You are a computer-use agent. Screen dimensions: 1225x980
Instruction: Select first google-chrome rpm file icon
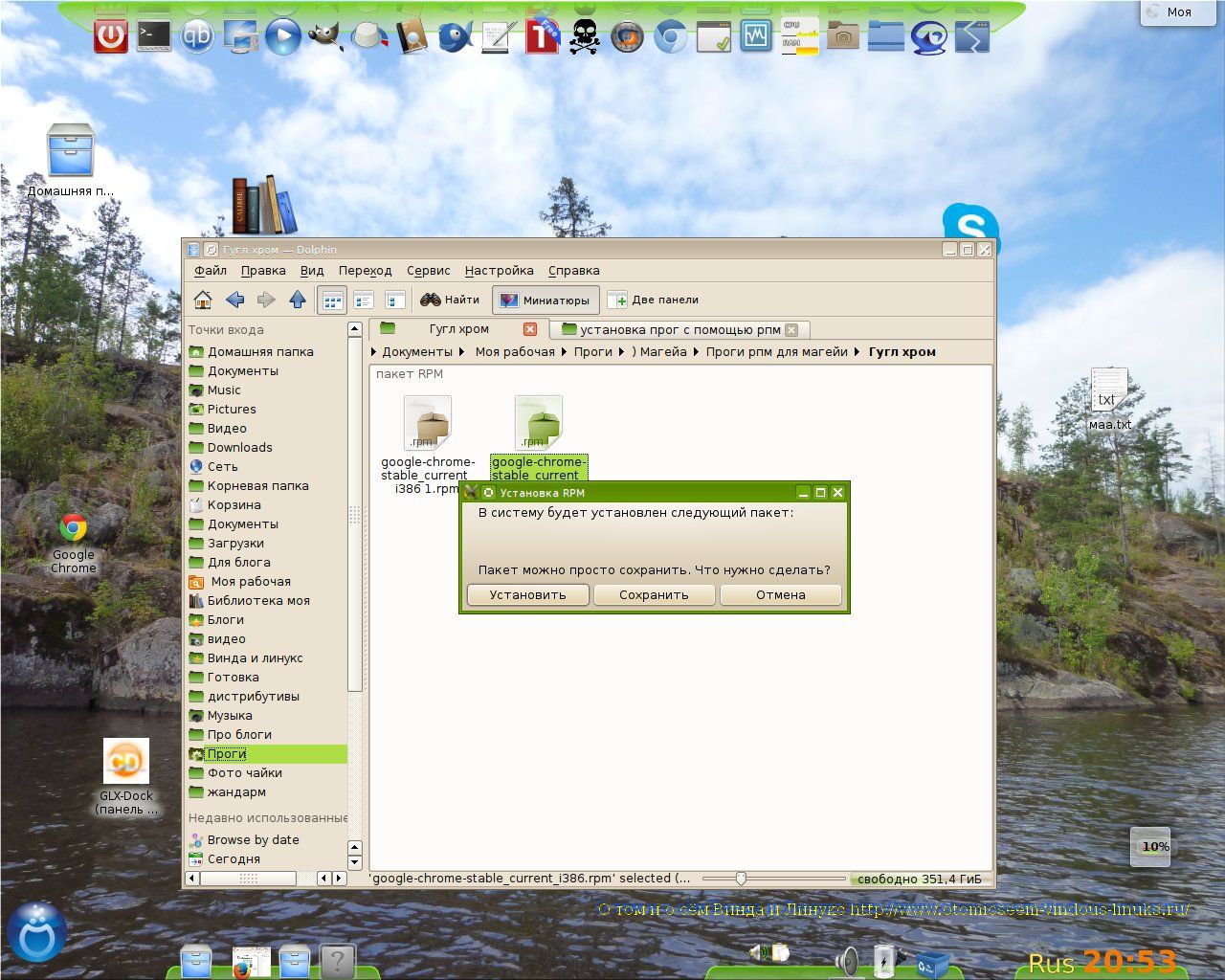427,423
